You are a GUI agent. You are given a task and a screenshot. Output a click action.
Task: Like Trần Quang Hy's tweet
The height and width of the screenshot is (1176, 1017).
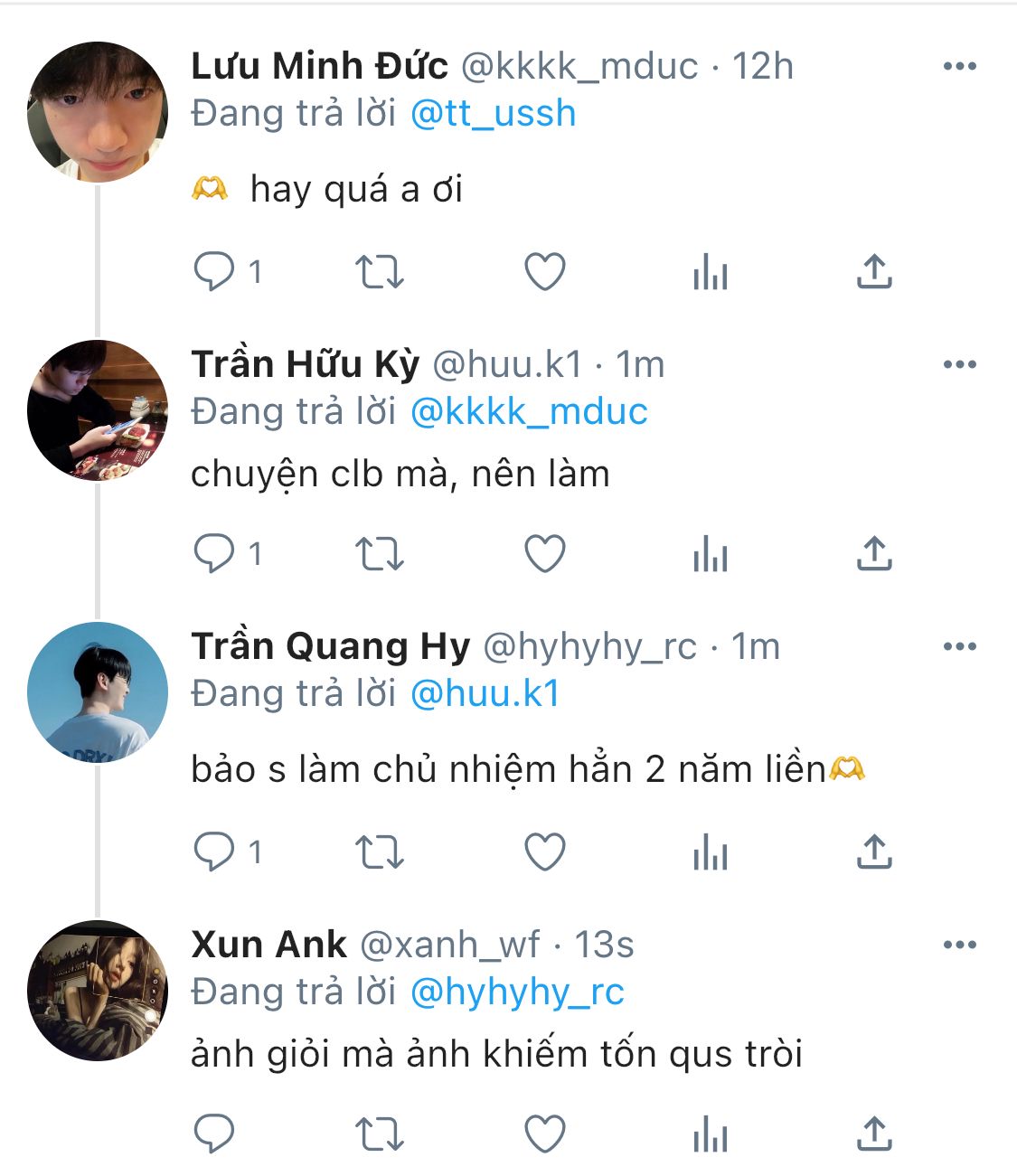point(545,851)
